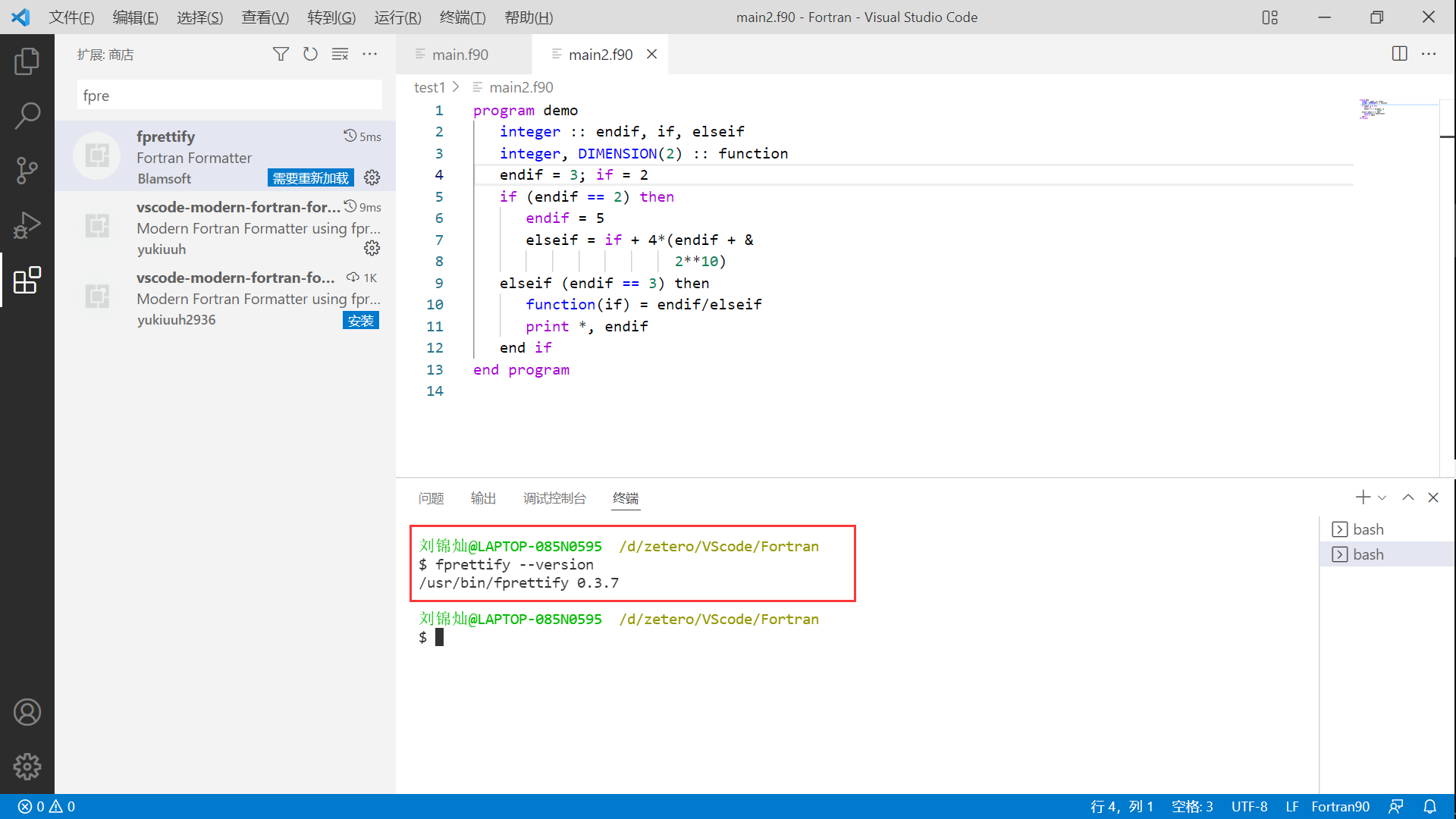Open Run and Debug view
Screen dimensions: 1456x819
click(27, 225)
